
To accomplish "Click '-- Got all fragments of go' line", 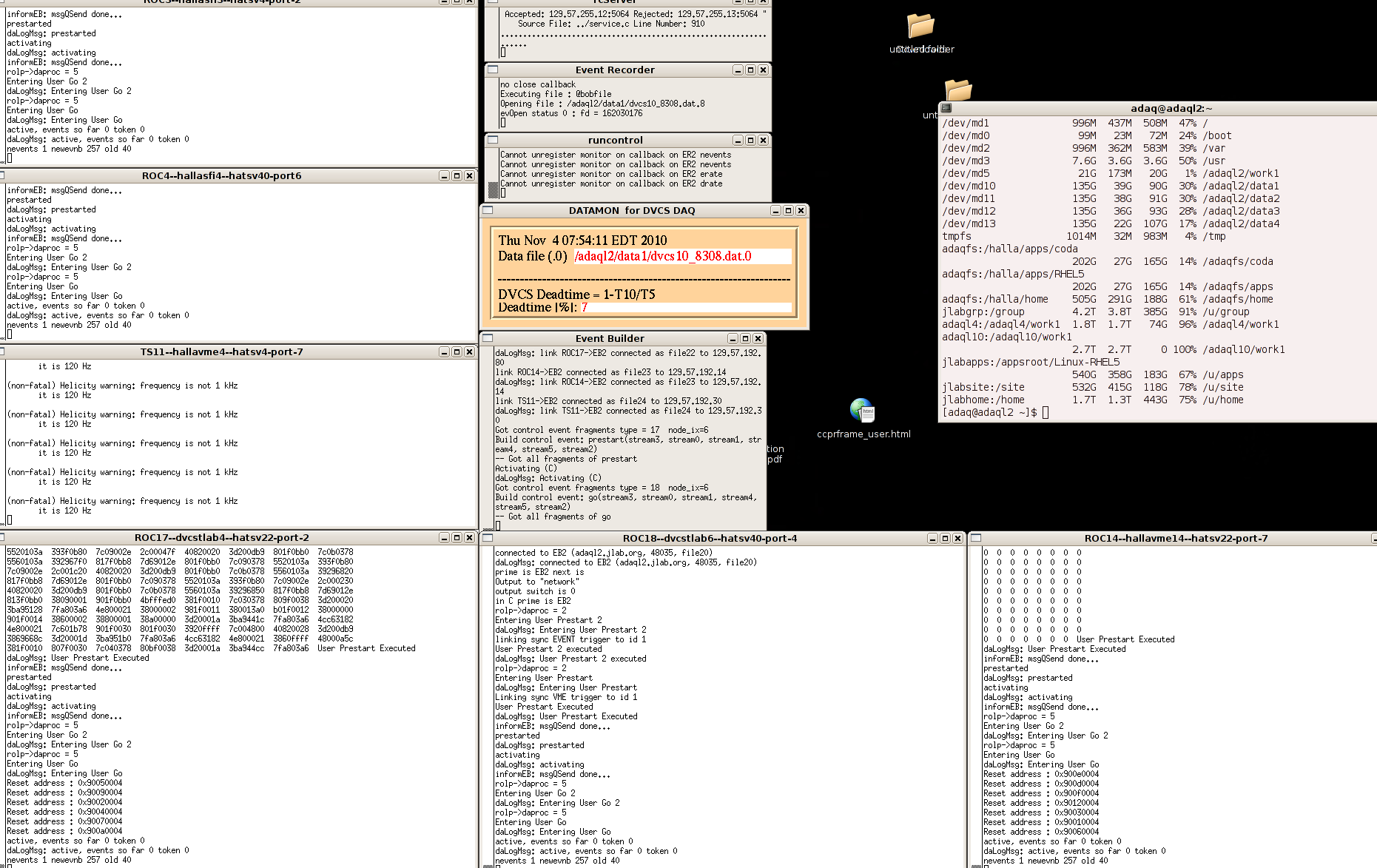I will click(x=553, y=517).
